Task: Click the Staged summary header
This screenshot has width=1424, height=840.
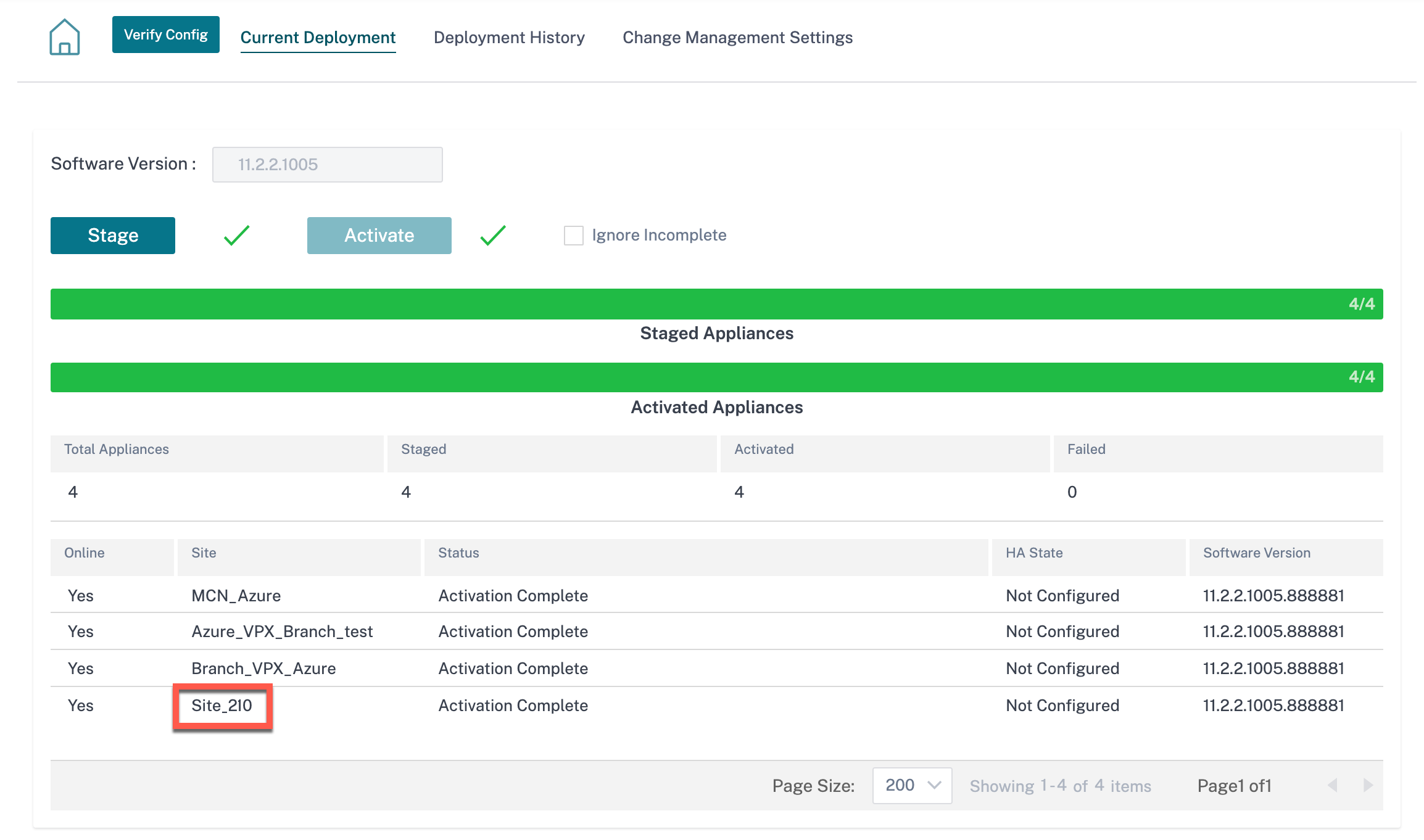Action: coord(552,454)
